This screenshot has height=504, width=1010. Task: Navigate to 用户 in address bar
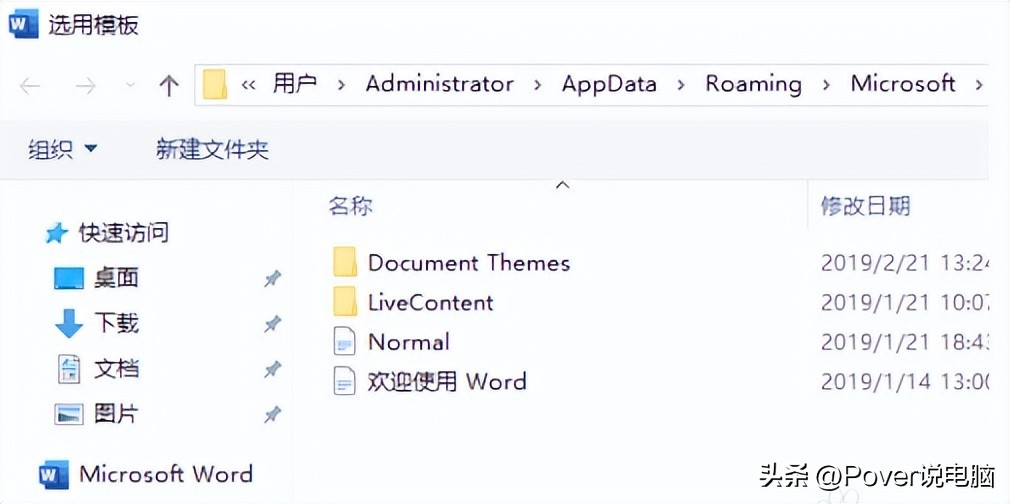pos(294,84)
